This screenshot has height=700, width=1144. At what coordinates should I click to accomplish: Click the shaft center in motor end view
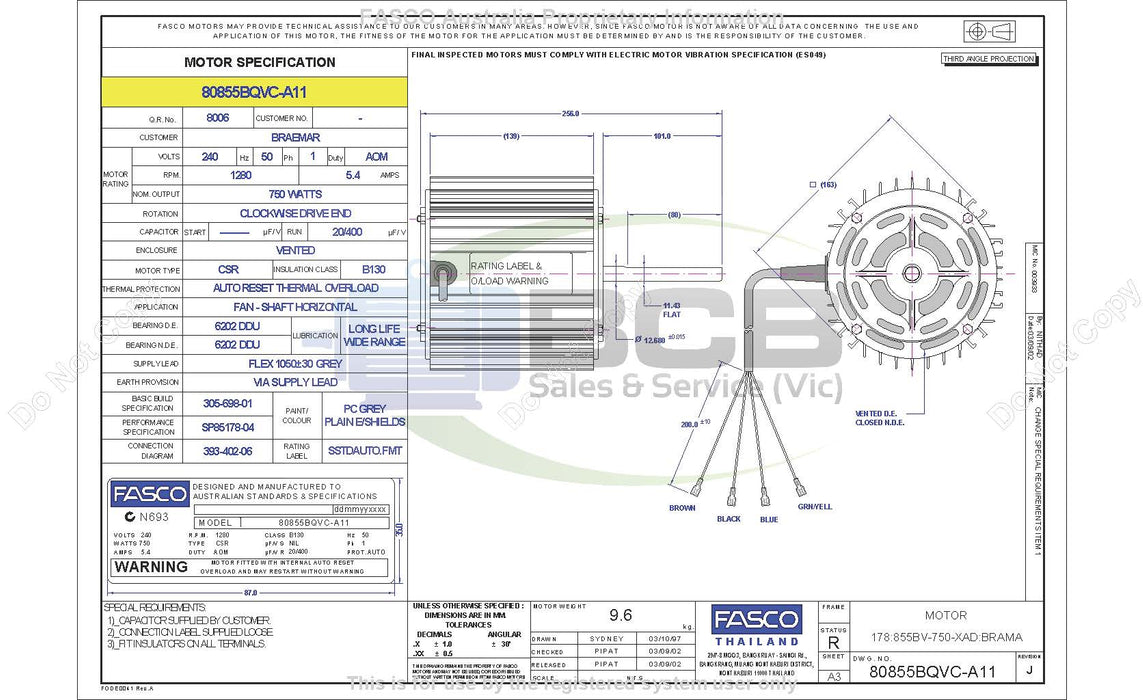[x=910, y=272]
